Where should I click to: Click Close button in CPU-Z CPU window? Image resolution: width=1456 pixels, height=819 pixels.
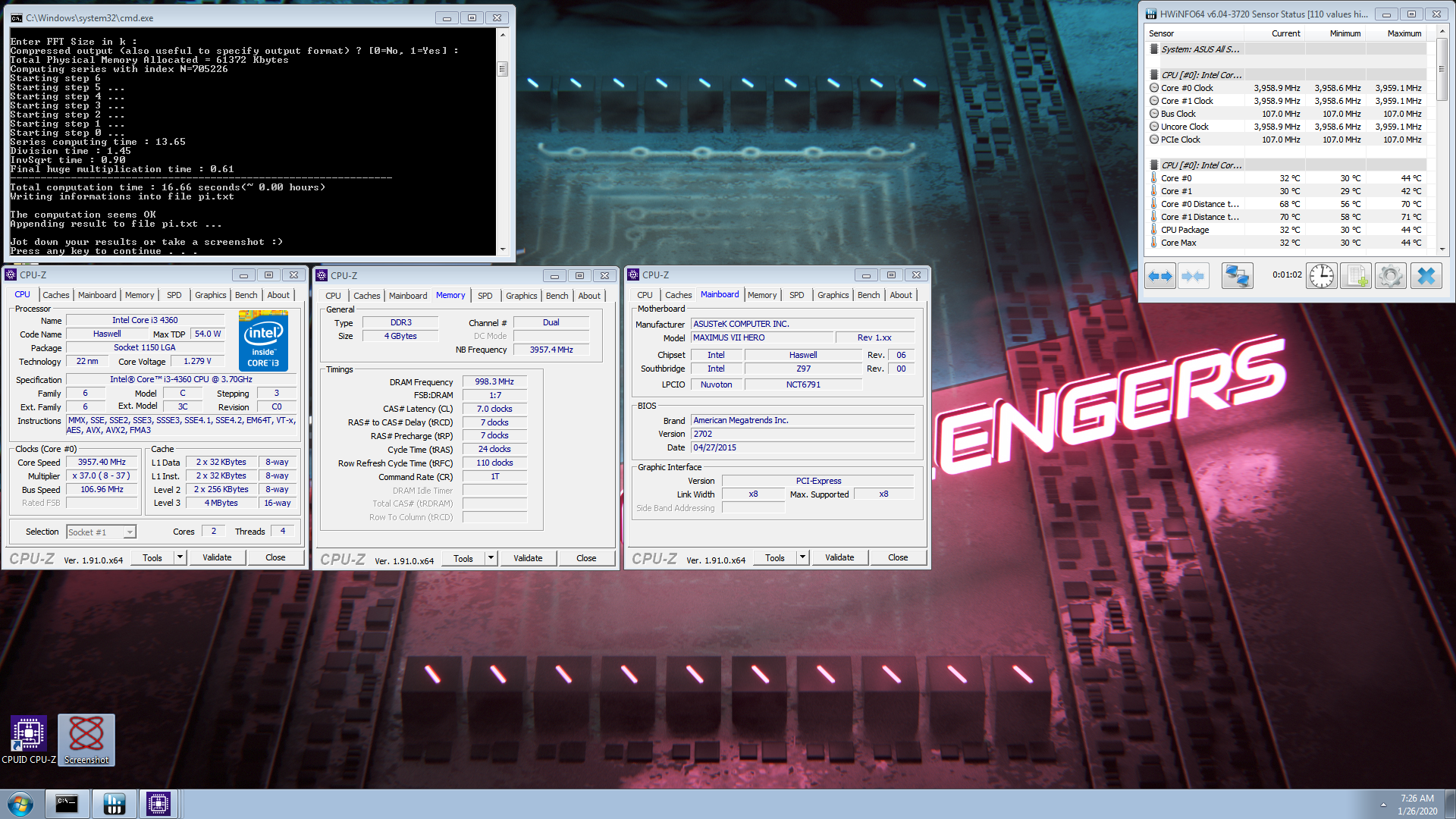coord(275,557)
